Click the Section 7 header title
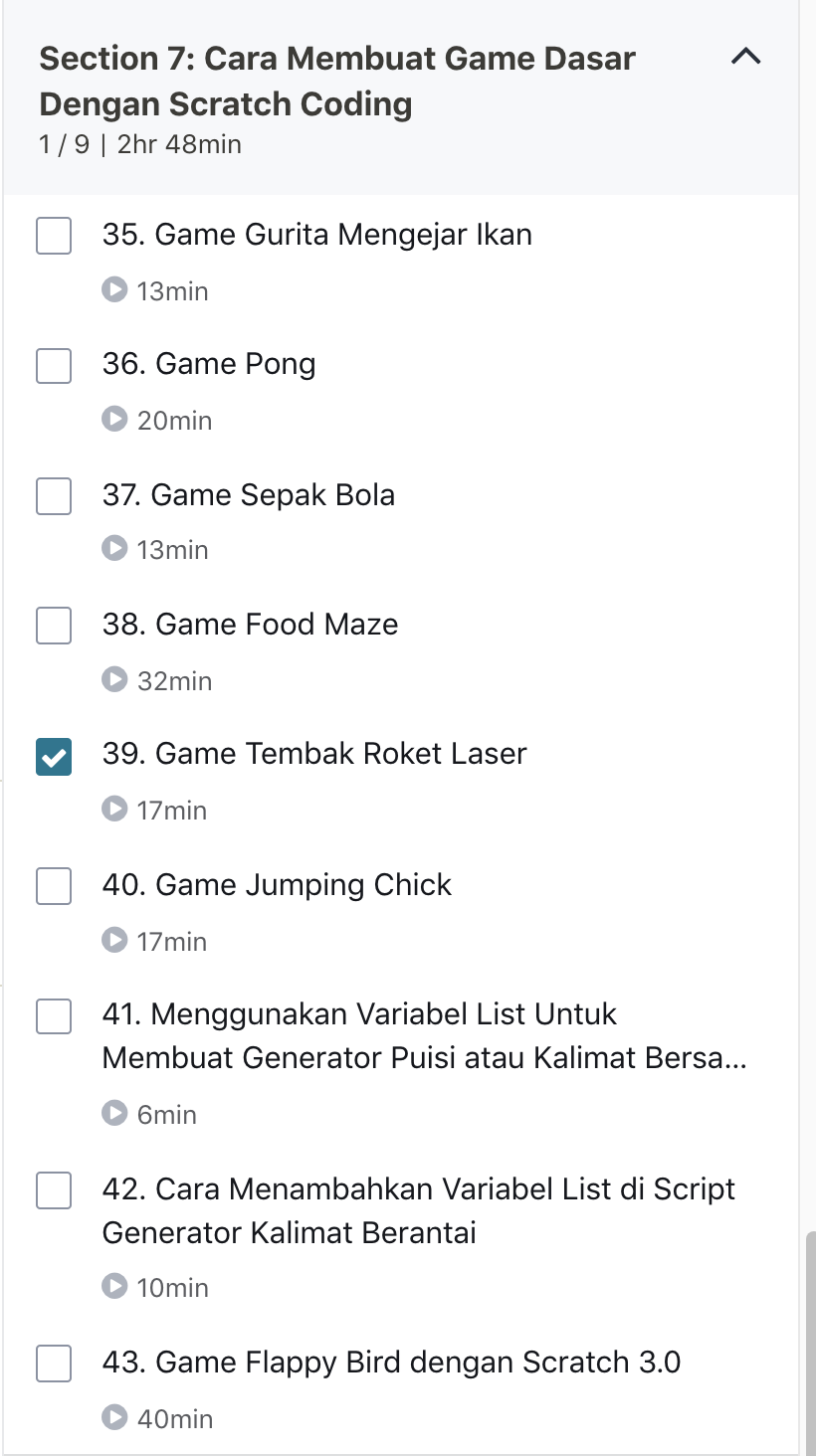 (x=336, y=81)
